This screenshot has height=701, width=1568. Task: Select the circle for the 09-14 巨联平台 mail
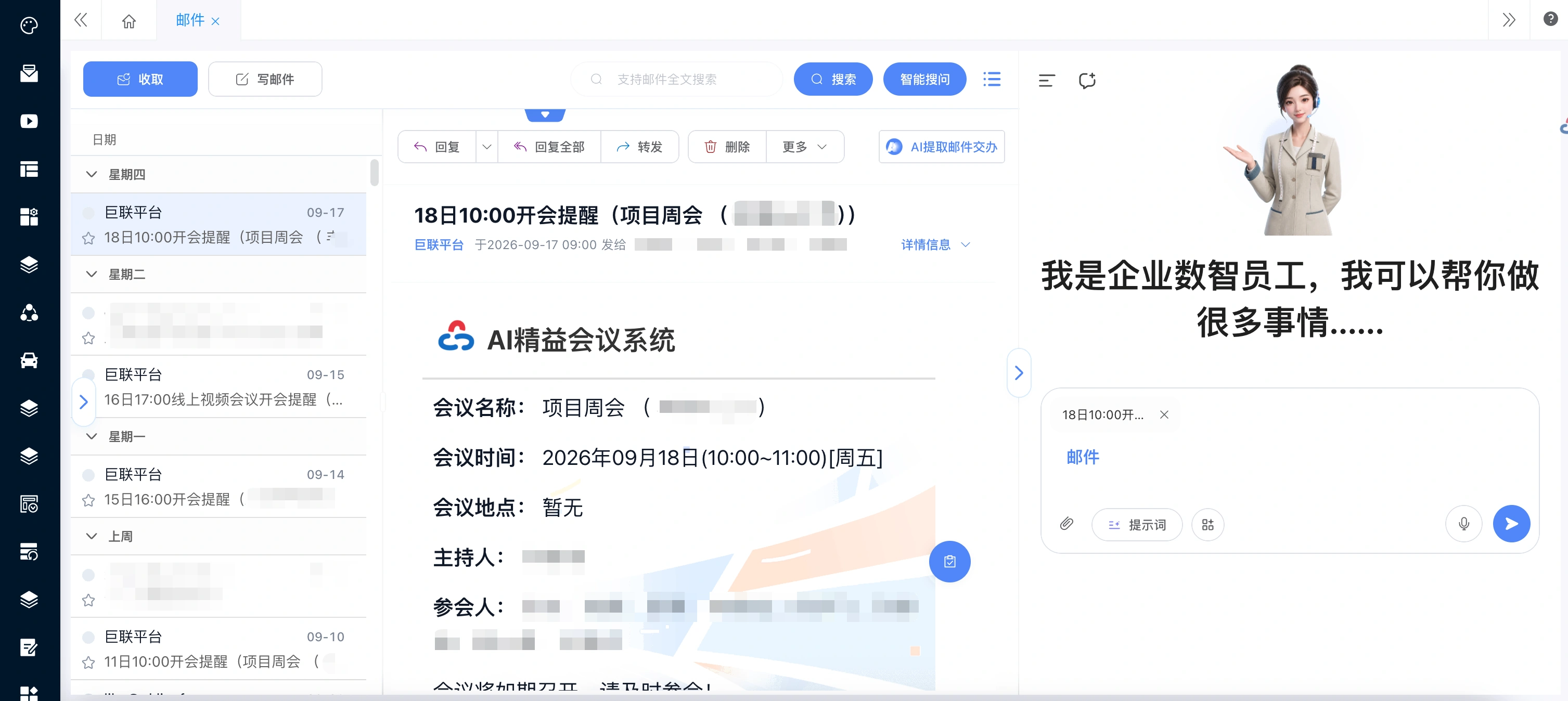[x=88, y=475]
